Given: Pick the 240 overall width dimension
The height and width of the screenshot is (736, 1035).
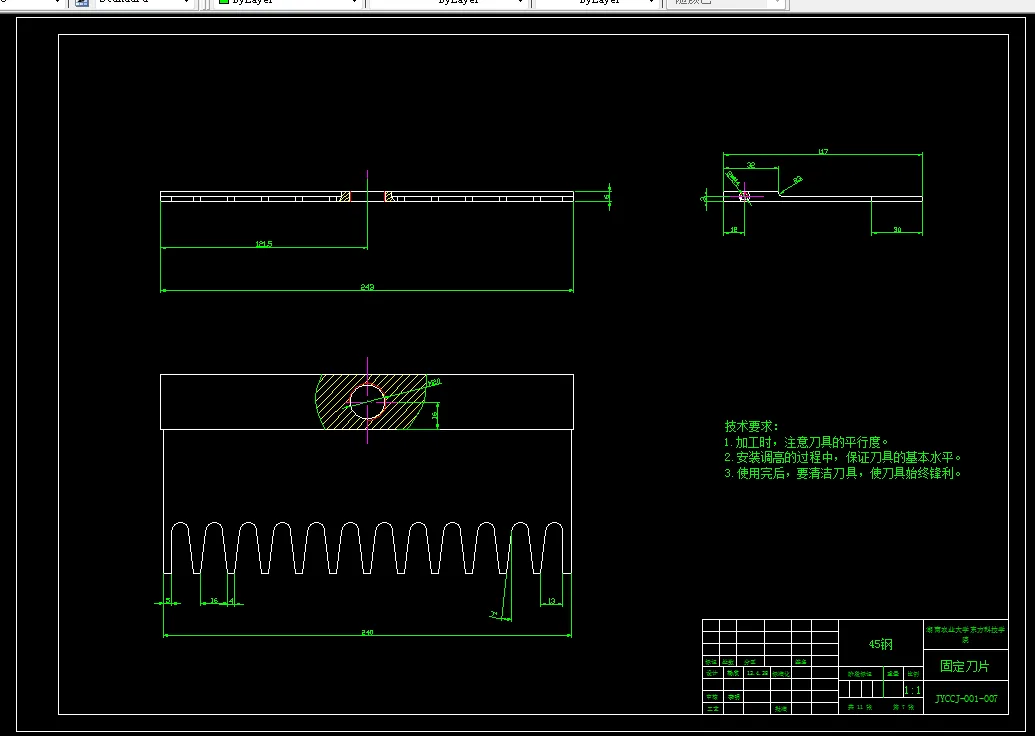Looking at the screenshot, I should [x=367, y=631].
